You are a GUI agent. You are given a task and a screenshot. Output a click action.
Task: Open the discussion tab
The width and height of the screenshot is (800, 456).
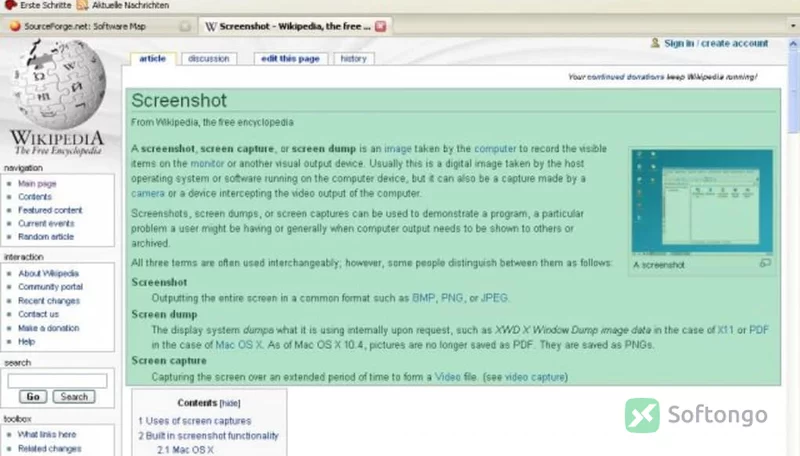click(209, 59)
